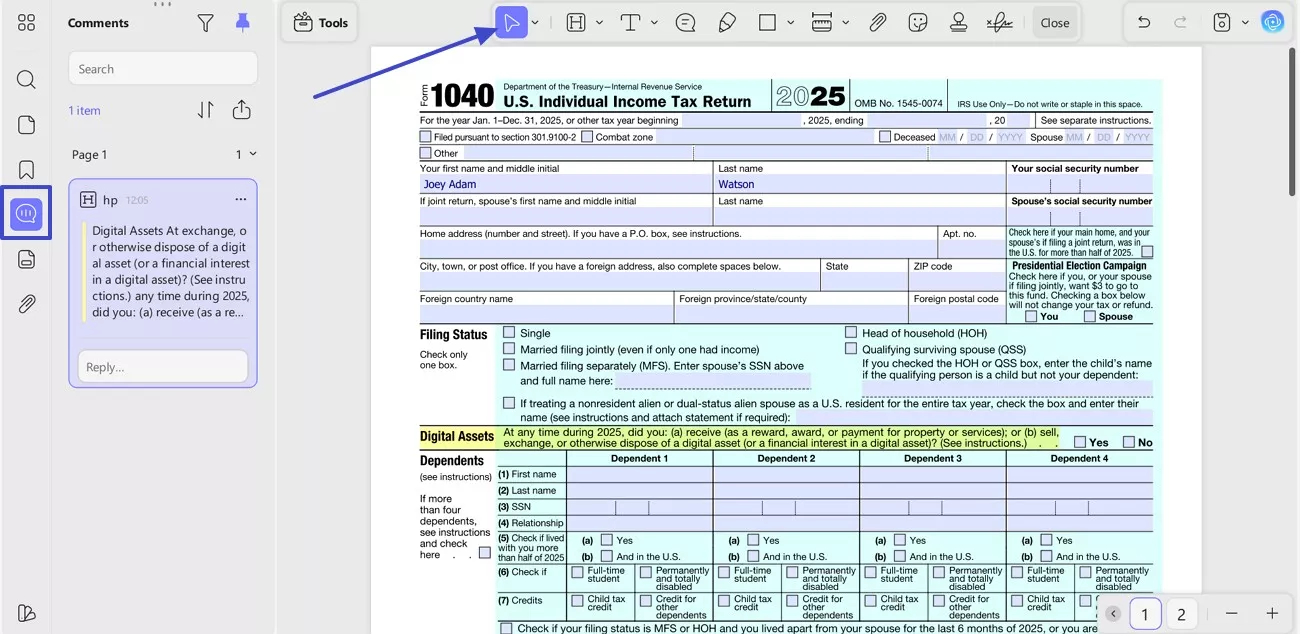
Task: Open the Tools menu
Action: point(321,22)
